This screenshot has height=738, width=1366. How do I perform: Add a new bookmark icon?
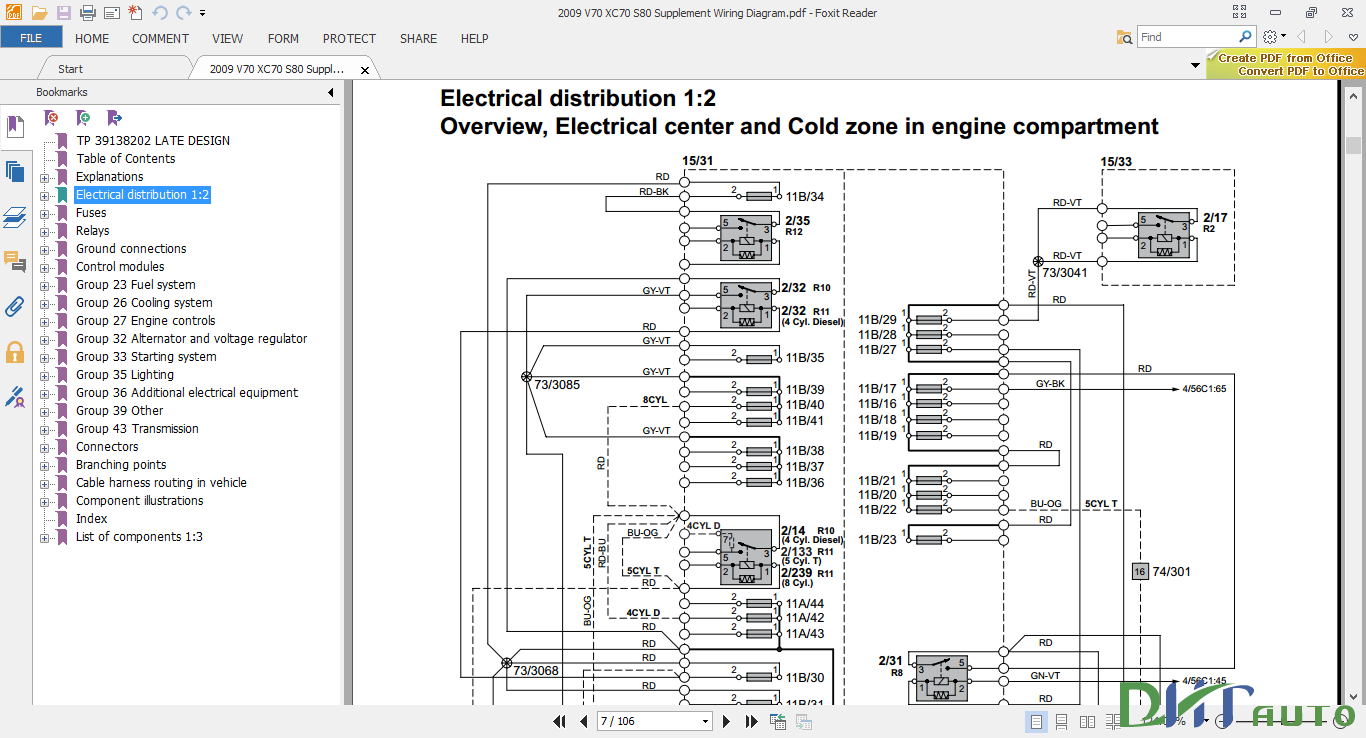pyautogui.click(x=84, y=118)
